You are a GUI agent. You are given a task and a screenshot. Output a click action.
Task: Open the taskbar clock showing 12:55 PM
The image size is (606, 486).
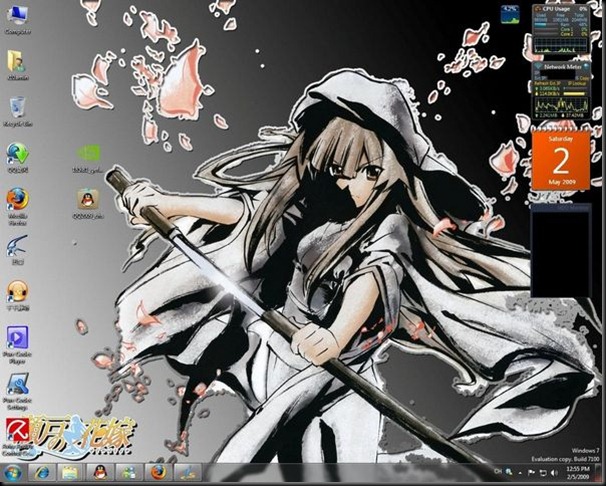click(x=577, y=472)
